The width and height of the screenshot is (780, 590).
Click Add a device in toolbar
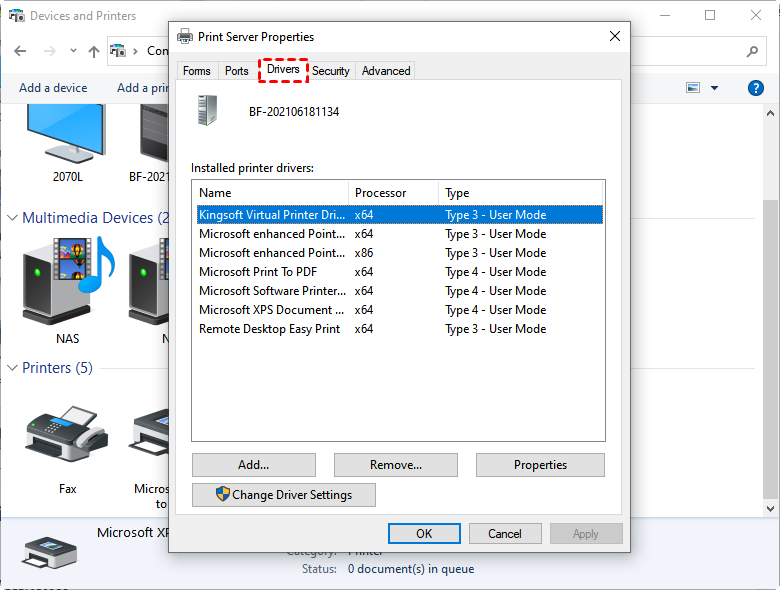[53, 88]
